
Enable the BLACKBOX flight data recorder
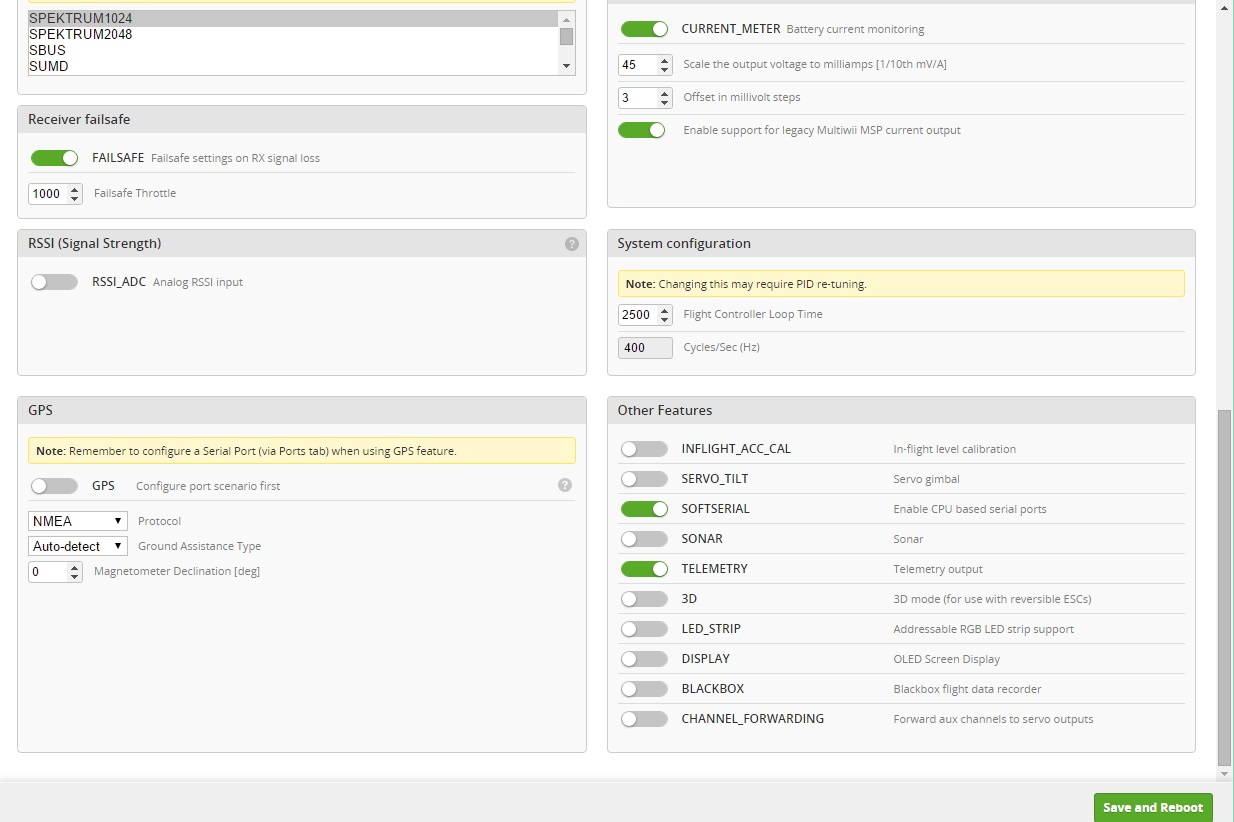(644, 689)
